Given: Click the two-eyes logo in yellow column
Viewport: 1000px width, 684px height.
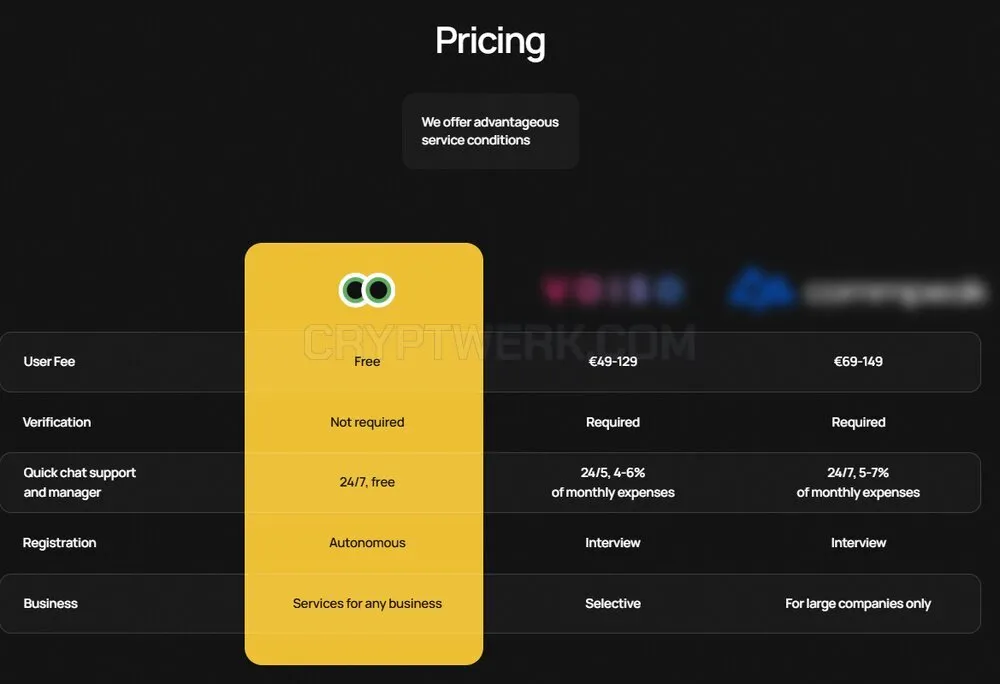Looking at the screenshot, I should click(367, 290).
